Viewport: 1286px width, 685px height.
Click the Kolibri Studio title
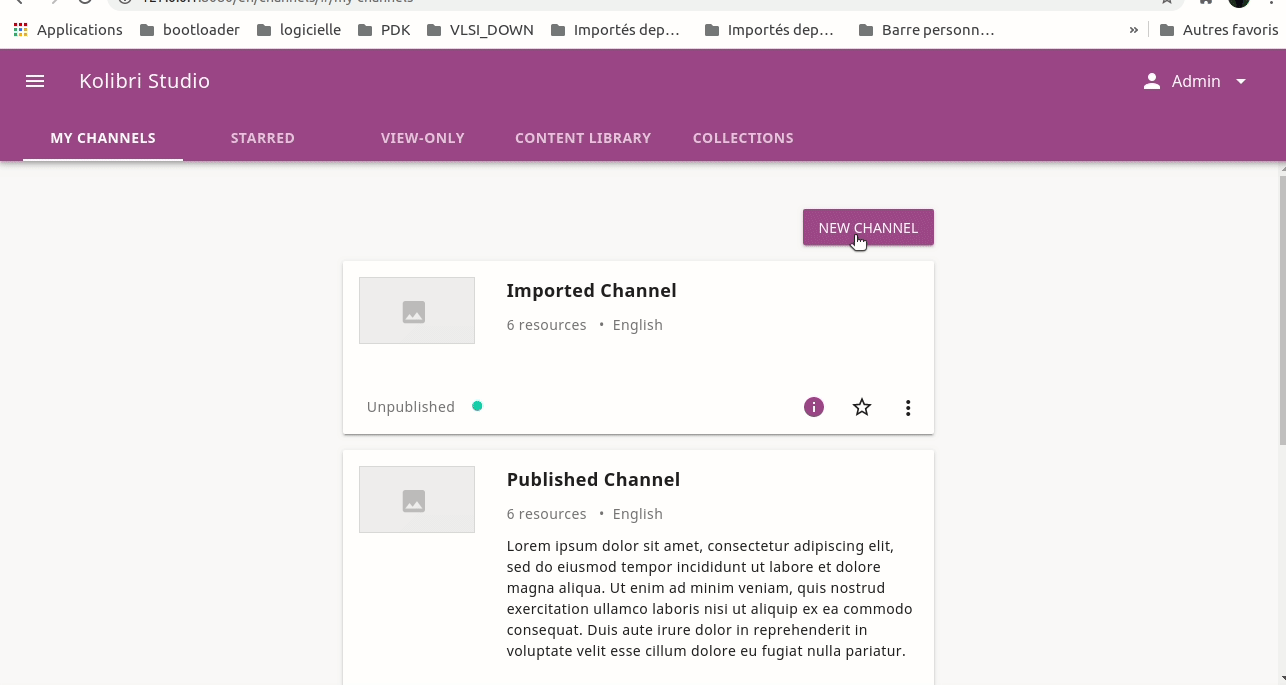145,81
